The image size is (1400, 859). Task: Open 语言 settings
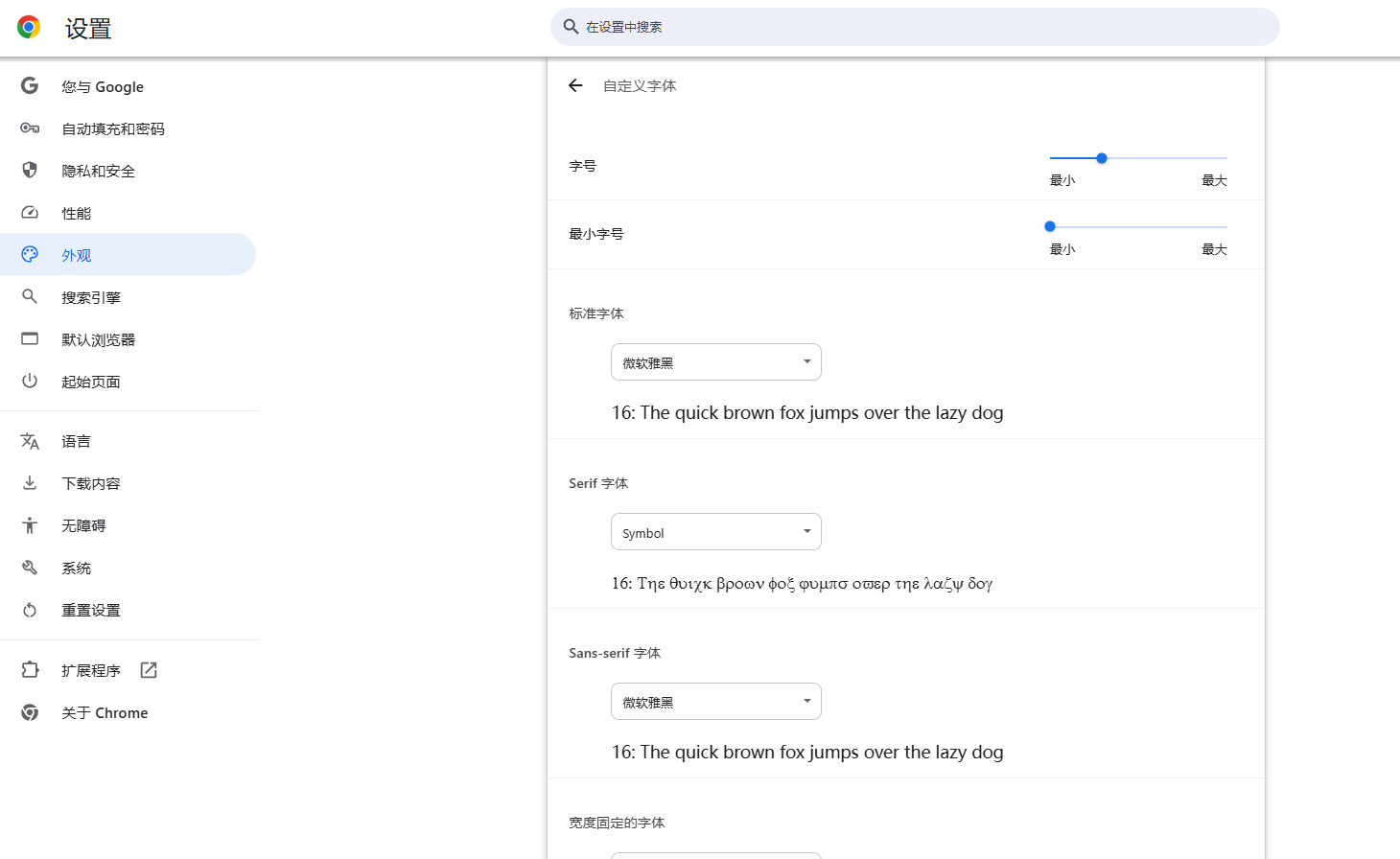[128, 441]
